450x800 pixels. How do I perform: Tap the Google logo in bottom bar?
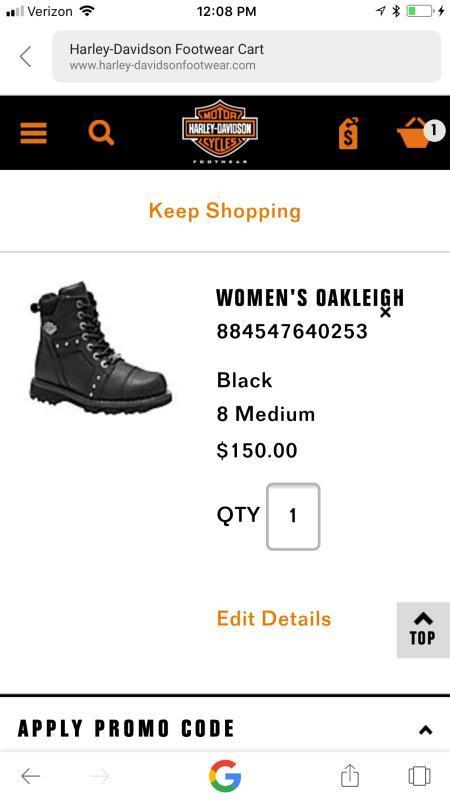click(x=224, y=776)
